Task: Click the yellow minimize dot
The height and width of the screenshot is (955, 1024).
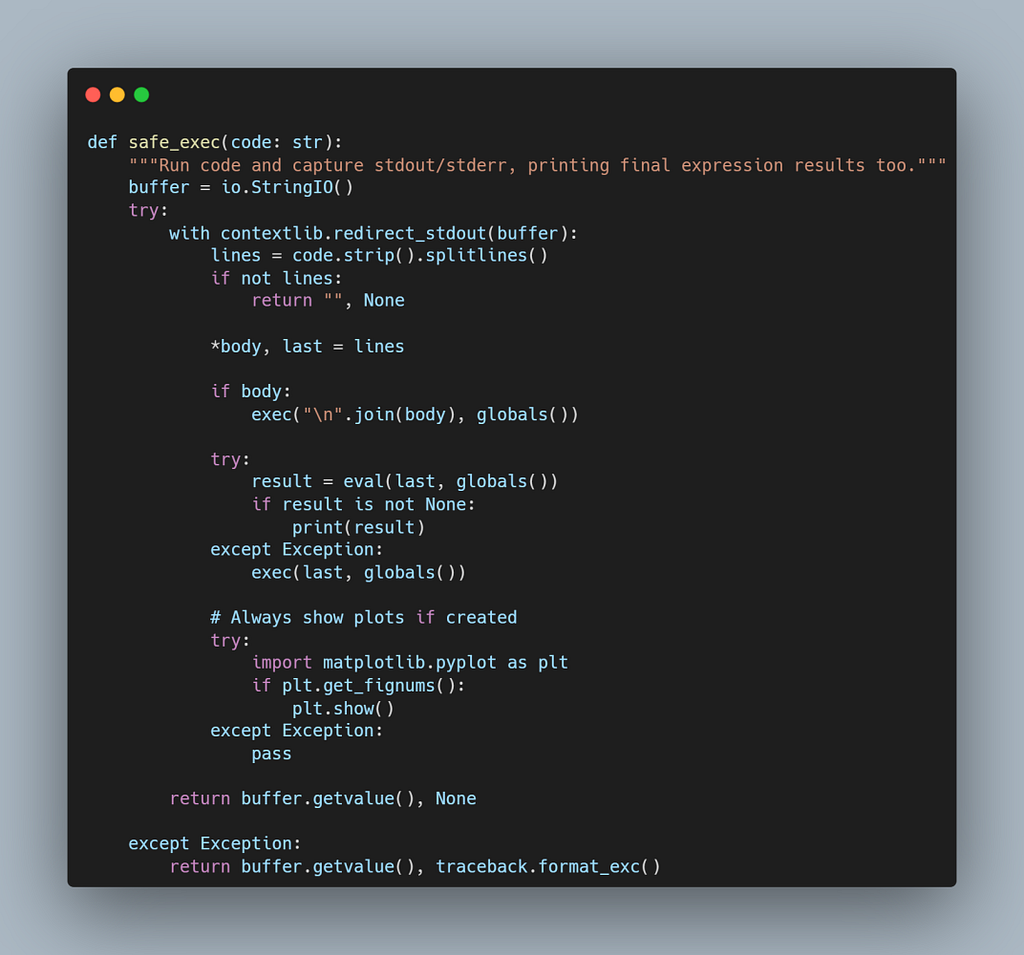Action: coord(117,95)
